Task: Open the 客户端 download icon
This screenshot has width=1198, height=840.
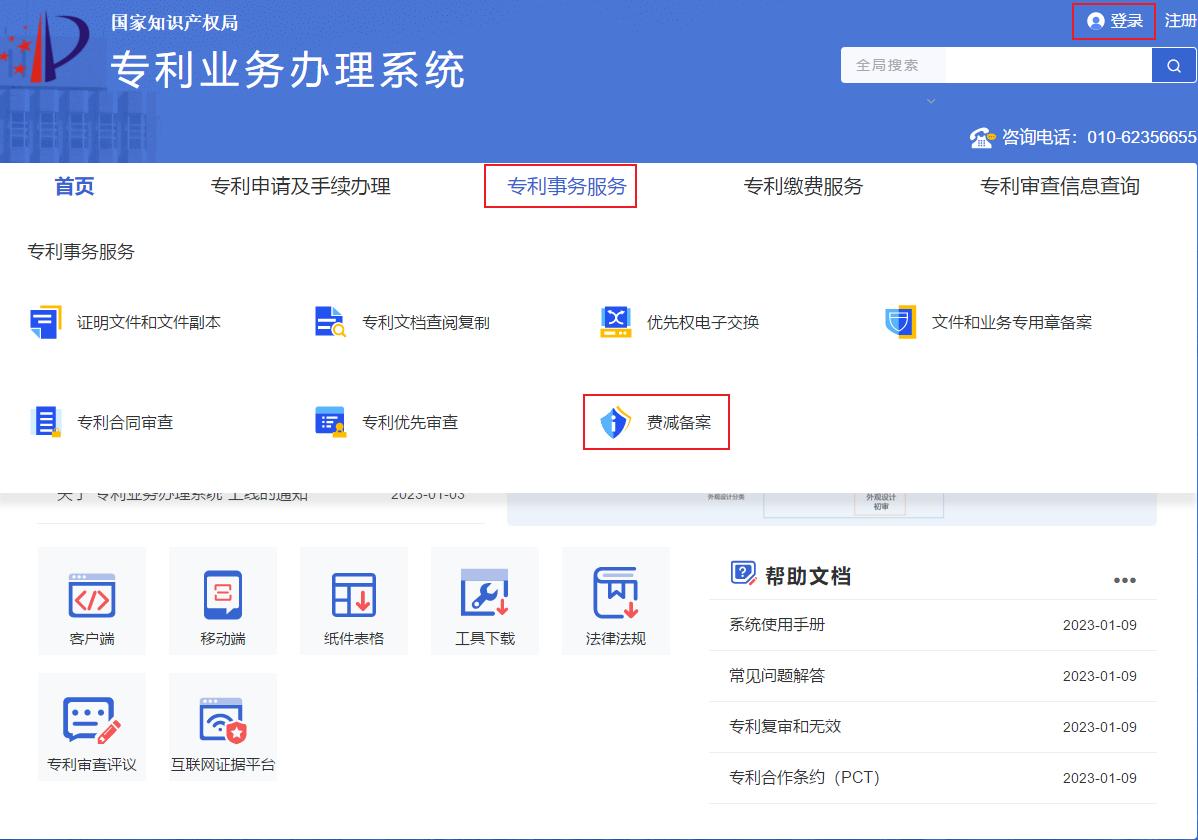Action: coord(91,600)
